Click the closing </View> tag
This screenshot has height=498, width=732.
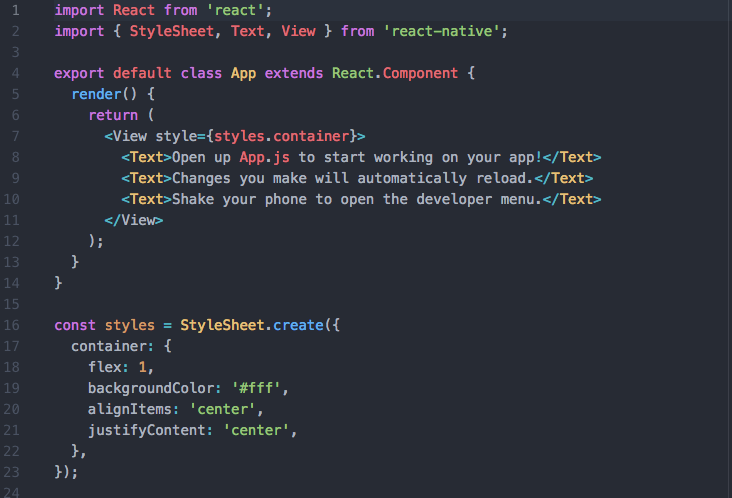(134, 220)
